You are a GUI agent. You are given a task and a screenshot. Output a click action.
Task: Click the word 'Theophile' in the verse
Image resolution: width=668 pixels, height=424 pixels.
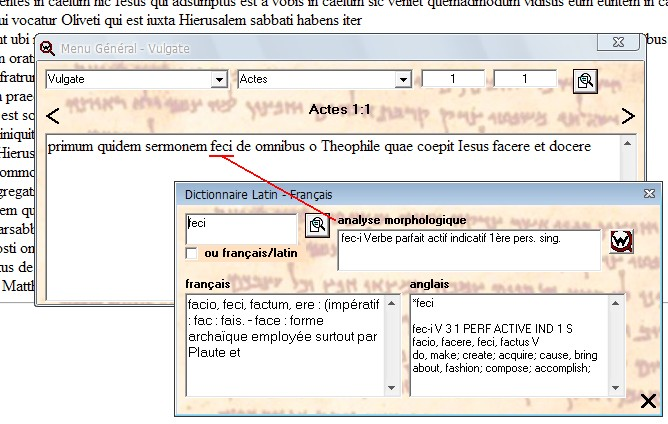[350, 146]
